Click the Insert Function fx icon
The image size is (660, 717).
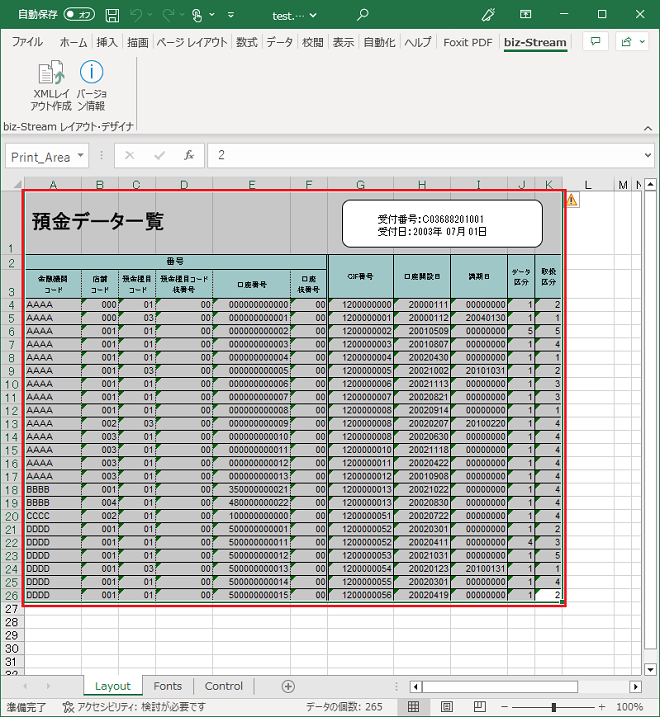[189, 155]
